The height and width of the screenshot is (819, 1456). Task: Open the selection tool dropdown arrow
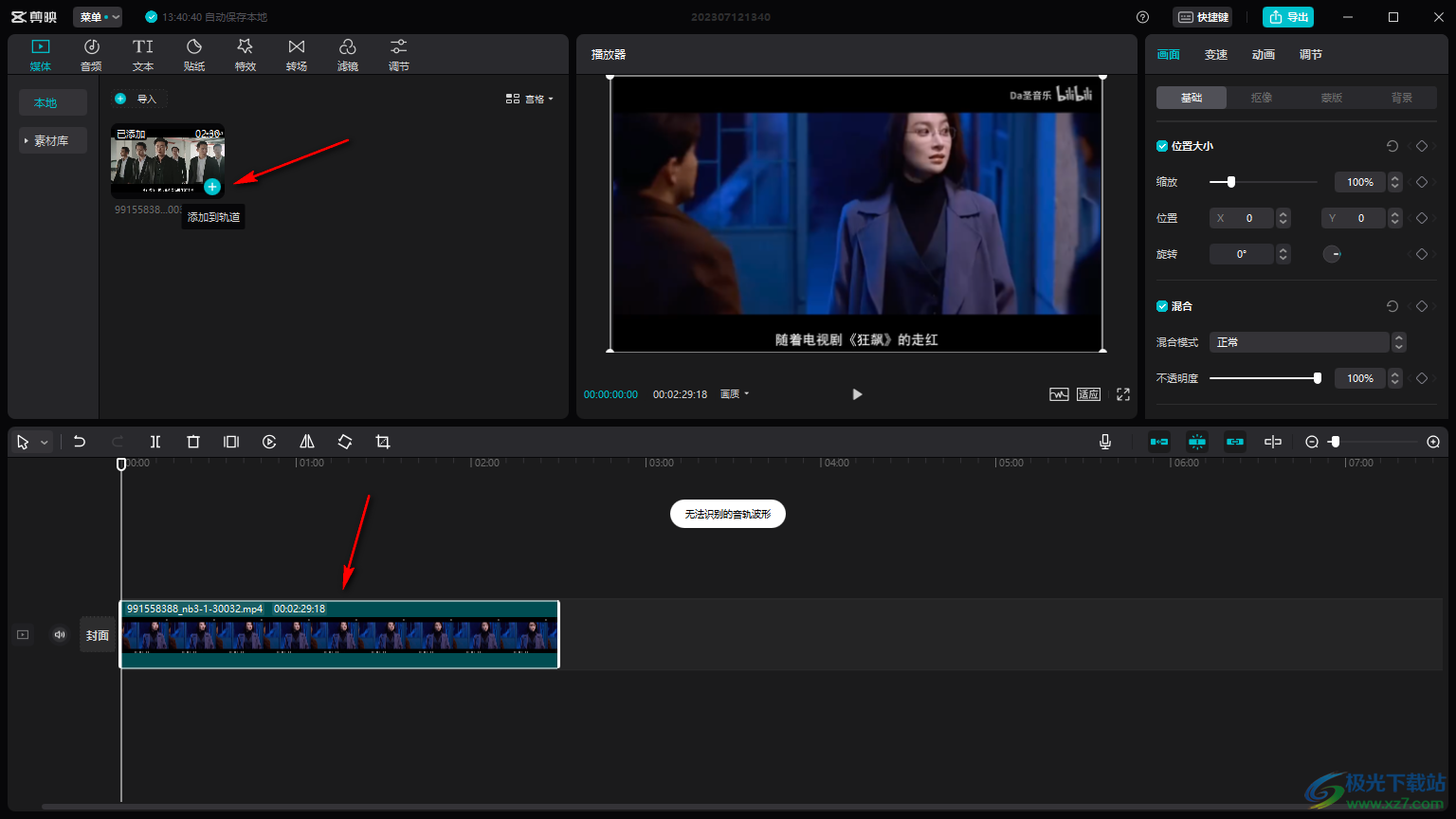[x=45, y=443]
